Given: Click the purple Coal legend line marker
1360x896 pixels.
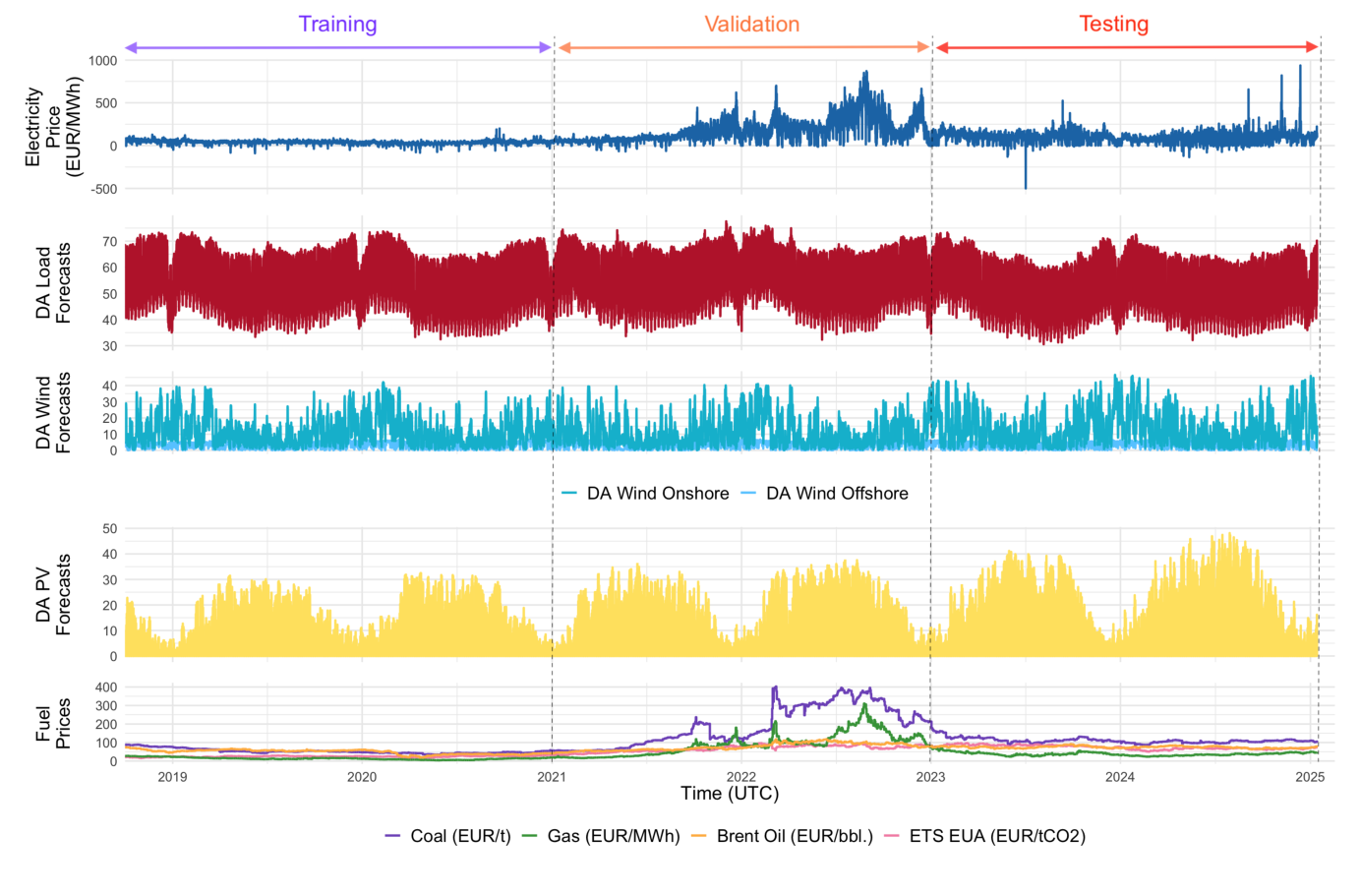Looking at the screenshot, I should [391, 834].
